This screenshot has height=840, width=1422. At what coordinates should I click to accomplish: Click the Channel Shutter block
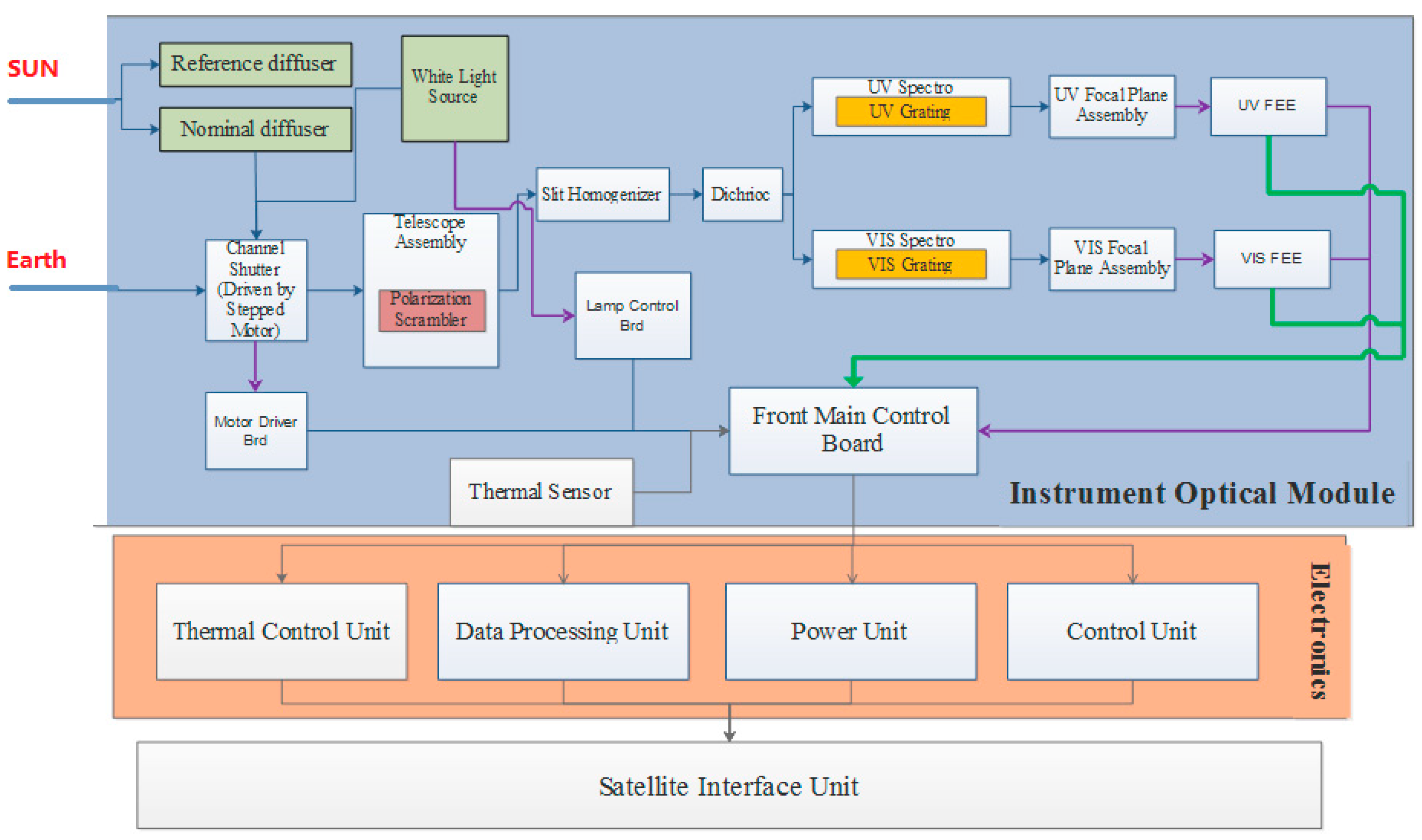(x=256, y=290)
